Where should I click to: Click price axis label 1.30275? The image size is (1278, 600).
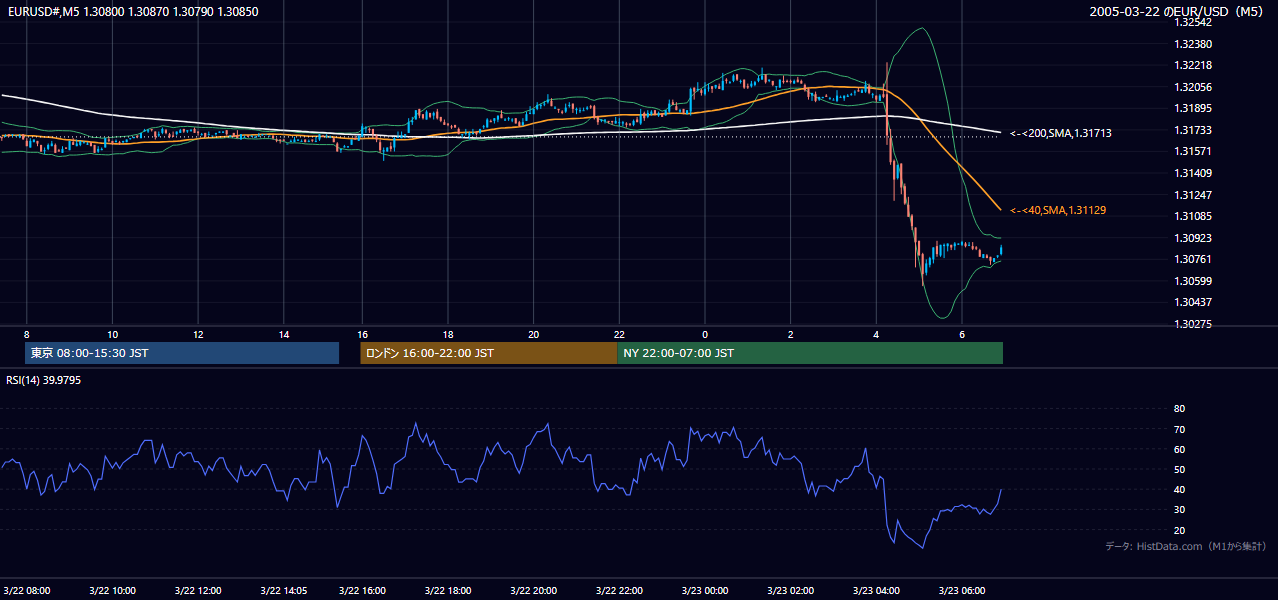tap(1193, 324)
